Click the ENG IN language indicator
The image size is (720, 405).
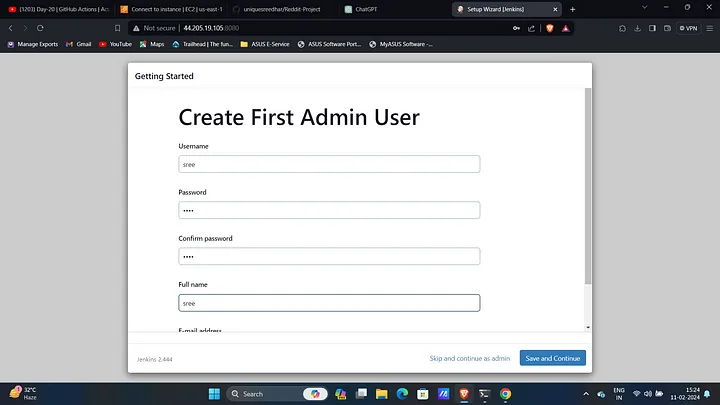tap(619, 394)
